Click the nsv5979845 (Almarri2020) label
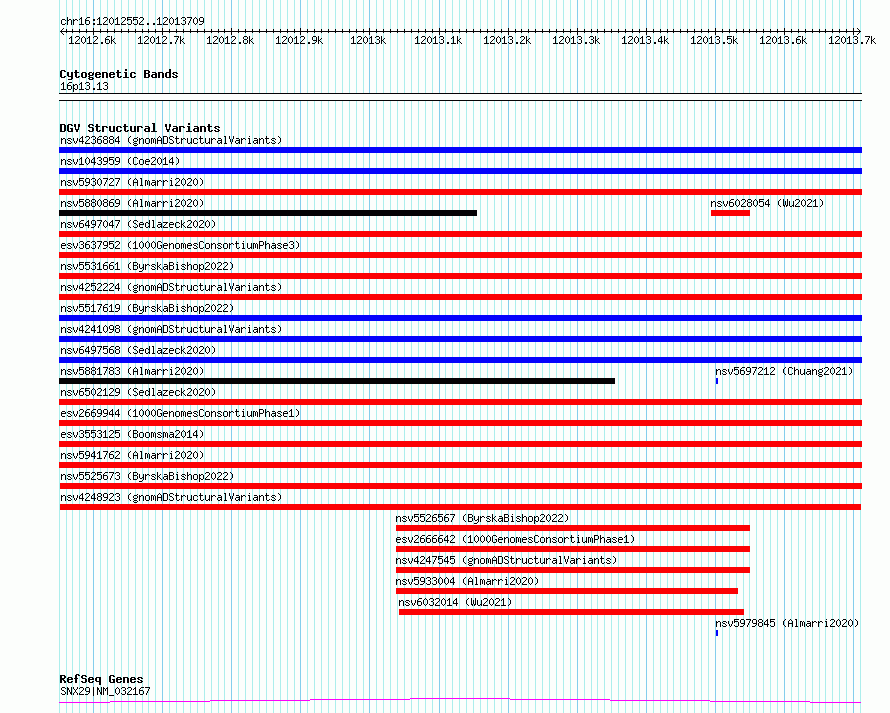This screenshot has height=713, width=890. tap(787, 623)
